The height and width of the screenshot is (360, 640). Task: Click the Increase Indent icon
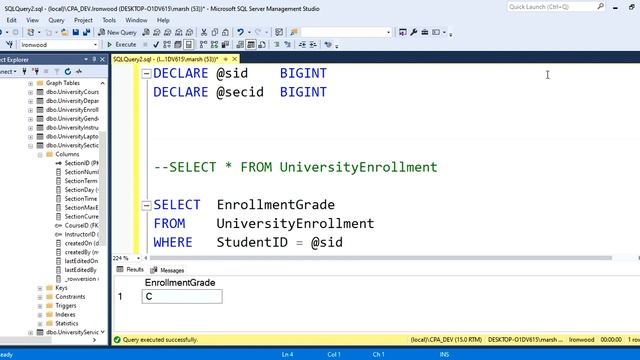point(313,44)
